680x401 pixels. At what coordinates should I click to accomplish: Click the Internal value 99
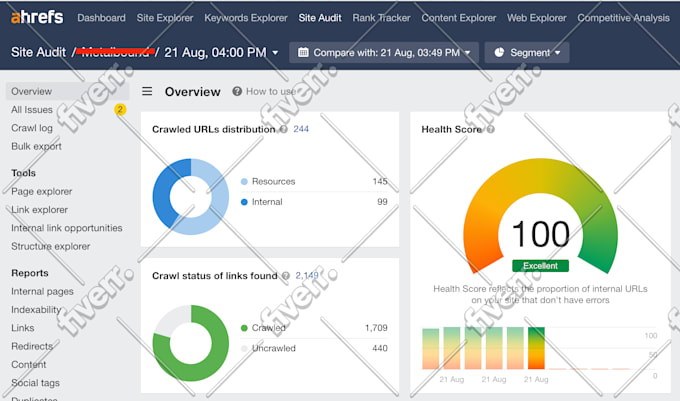tap(382, 202)
